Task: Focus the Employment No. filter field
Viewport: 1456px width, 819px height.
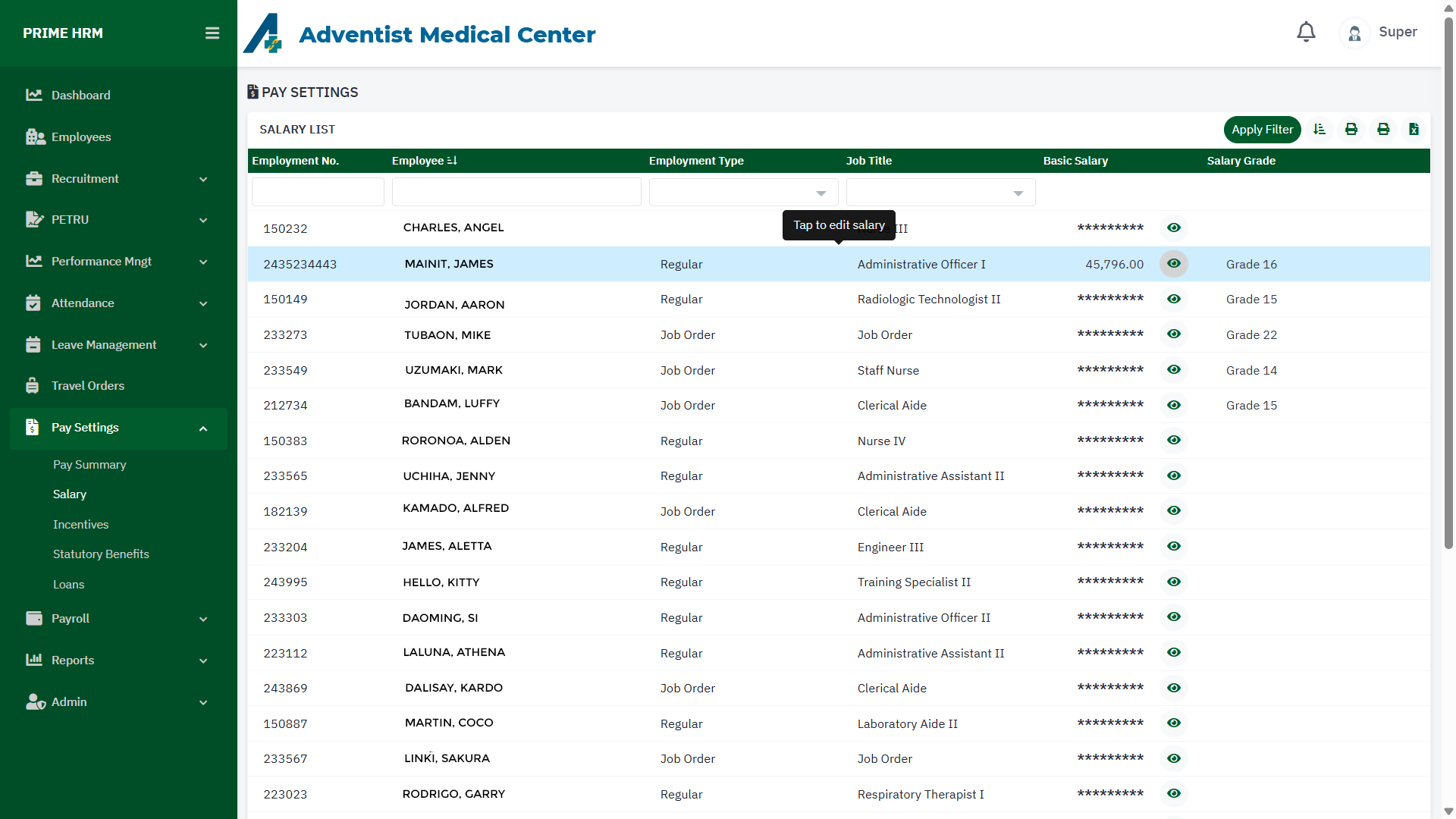Action: point(318,193)
